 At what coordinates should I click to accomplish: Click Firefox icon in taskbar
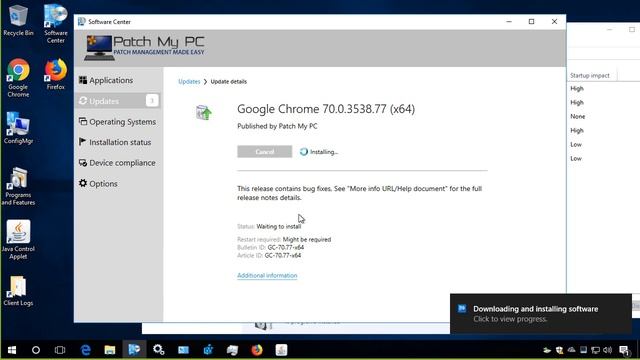click(257, 350)
